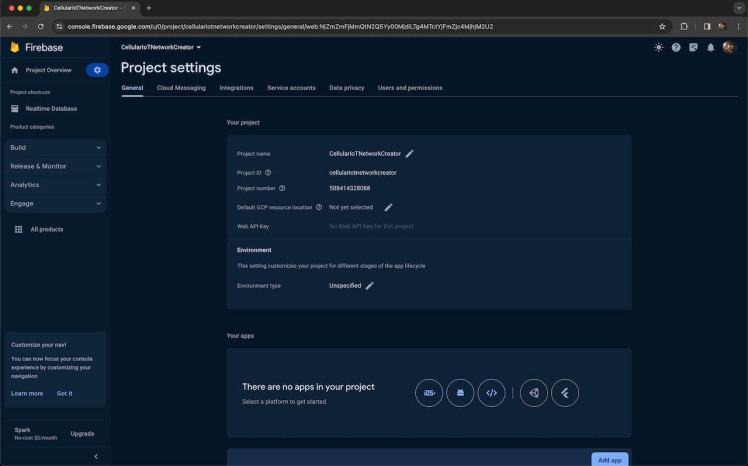Switch to the Data privacy tab
This screenshot has width=748, height=466.
pos(346,88)
